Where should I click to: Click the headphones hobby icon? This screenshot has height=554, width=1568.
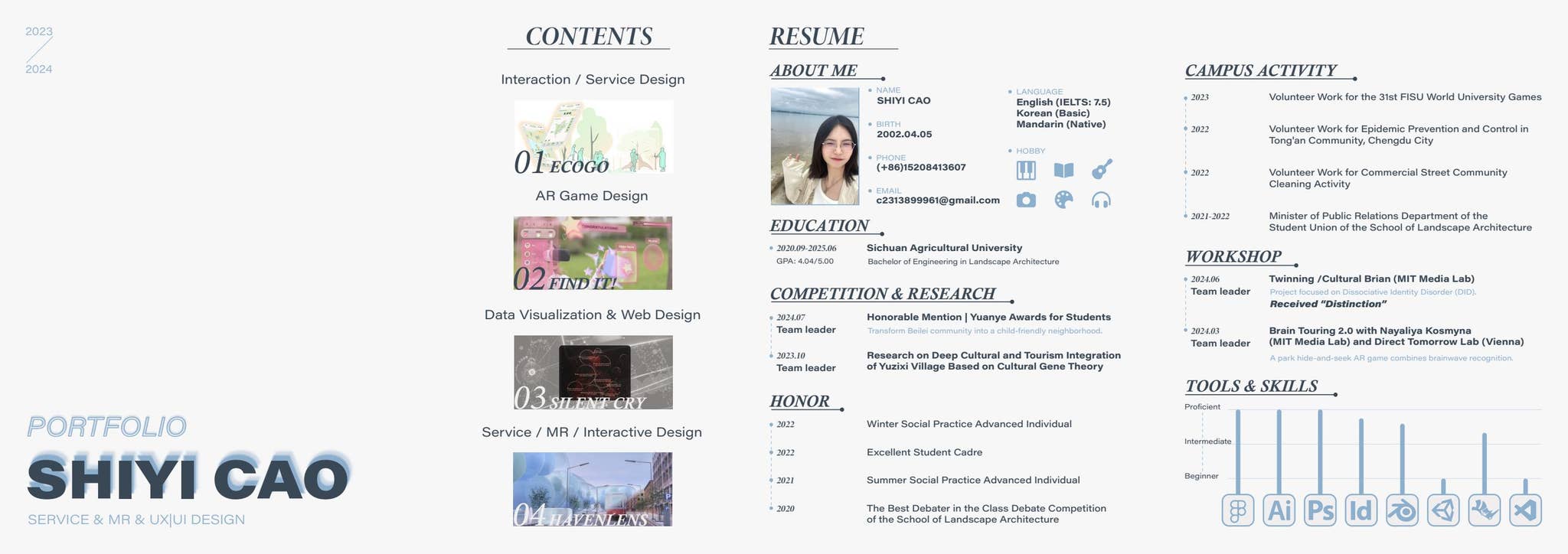pos(1101,200)
